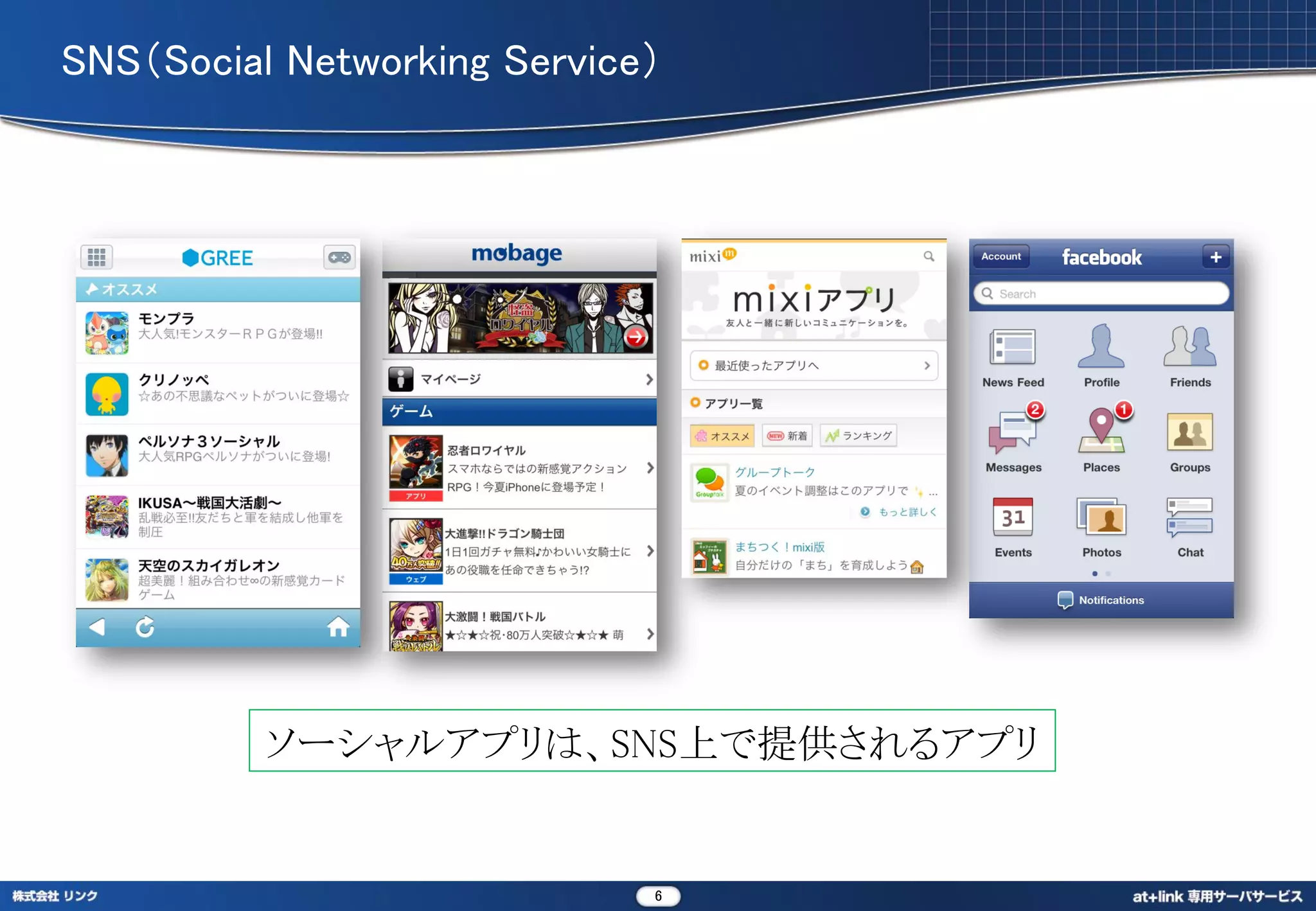Click the mixi search magnifier icon
Image resolution: width=1316 pixels, height=911 pixels.
pos(929,256)
